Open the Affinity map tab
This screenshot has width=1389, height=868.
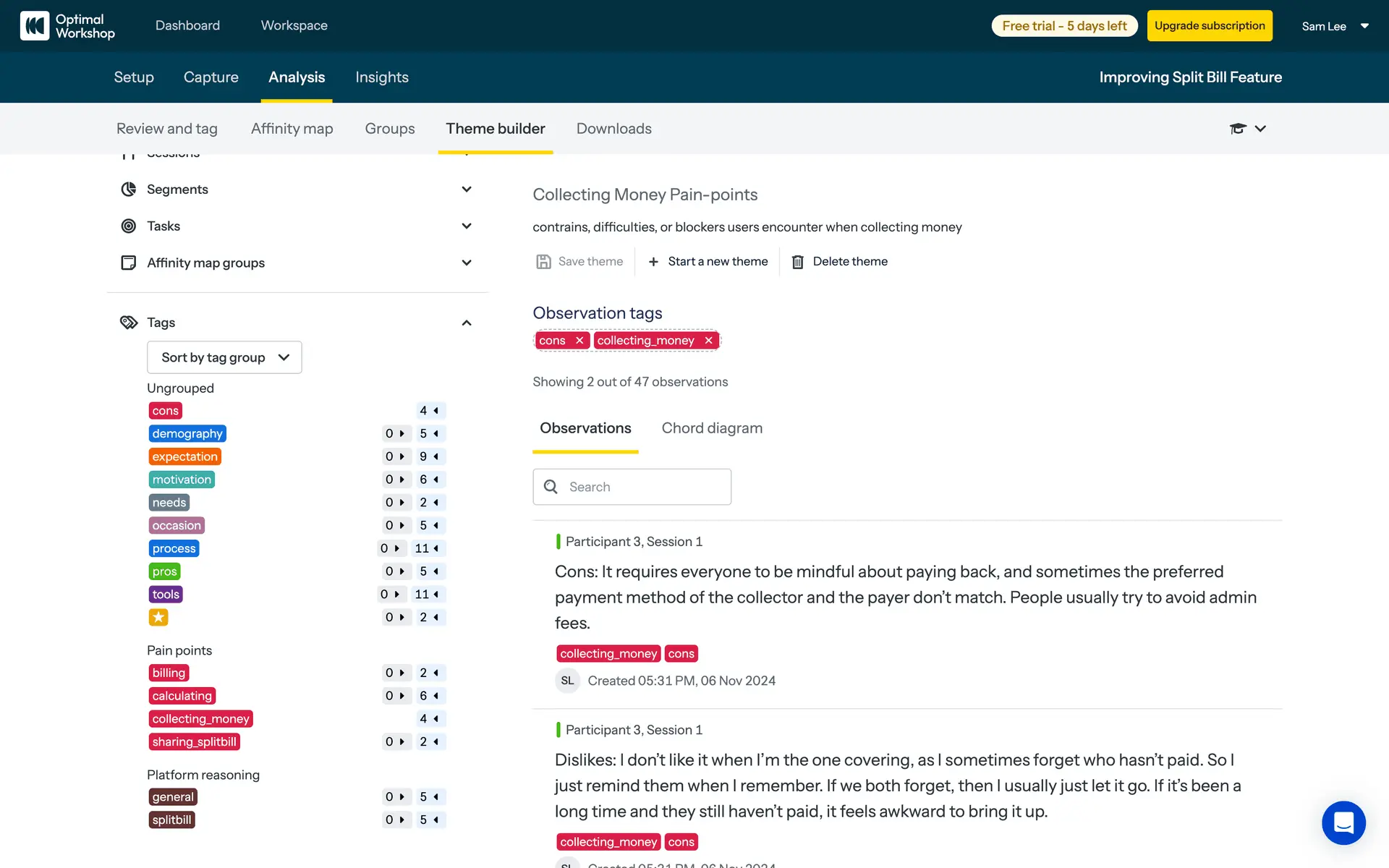[x=292, y=129]
